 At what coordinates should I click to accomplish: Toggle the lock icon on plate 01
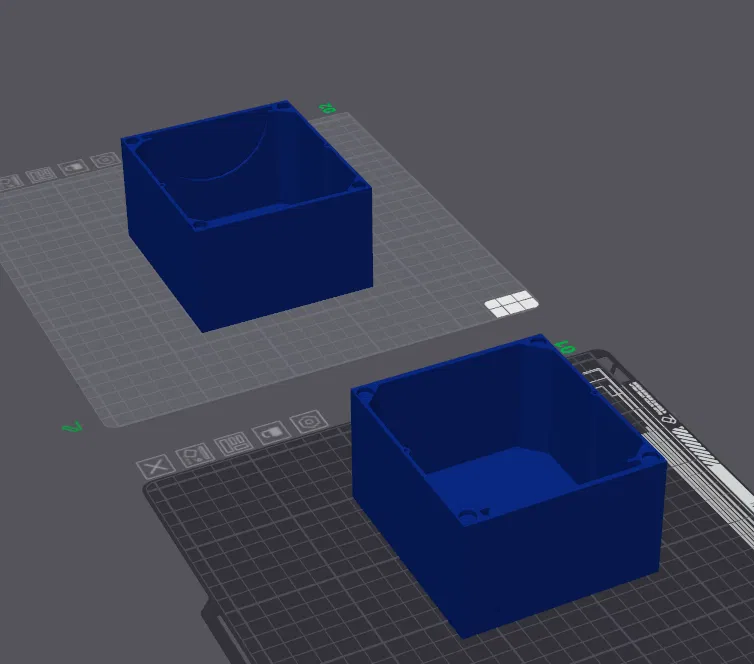pyautogui.click(x=271, y=433)
